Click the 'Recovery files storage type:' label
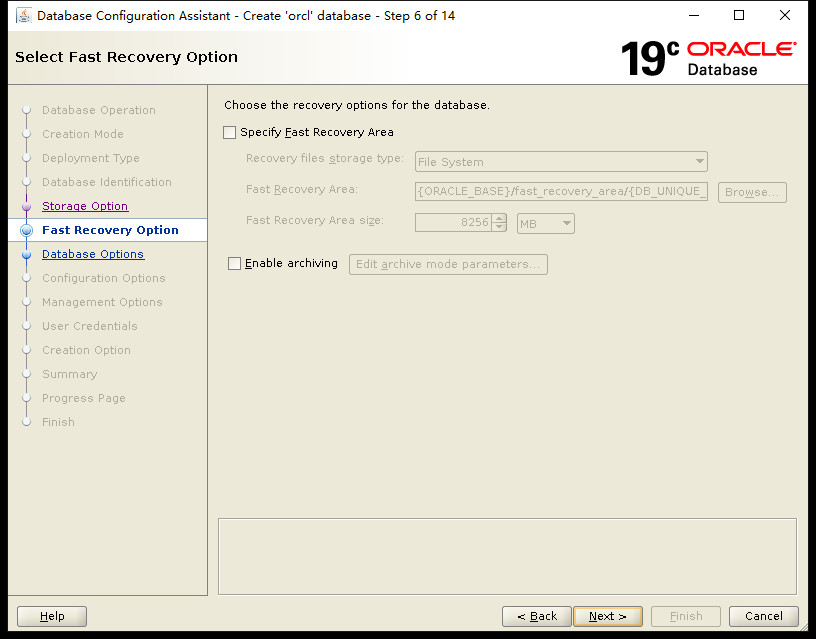Screen dimensions: 816x639 tap(325, 158)
